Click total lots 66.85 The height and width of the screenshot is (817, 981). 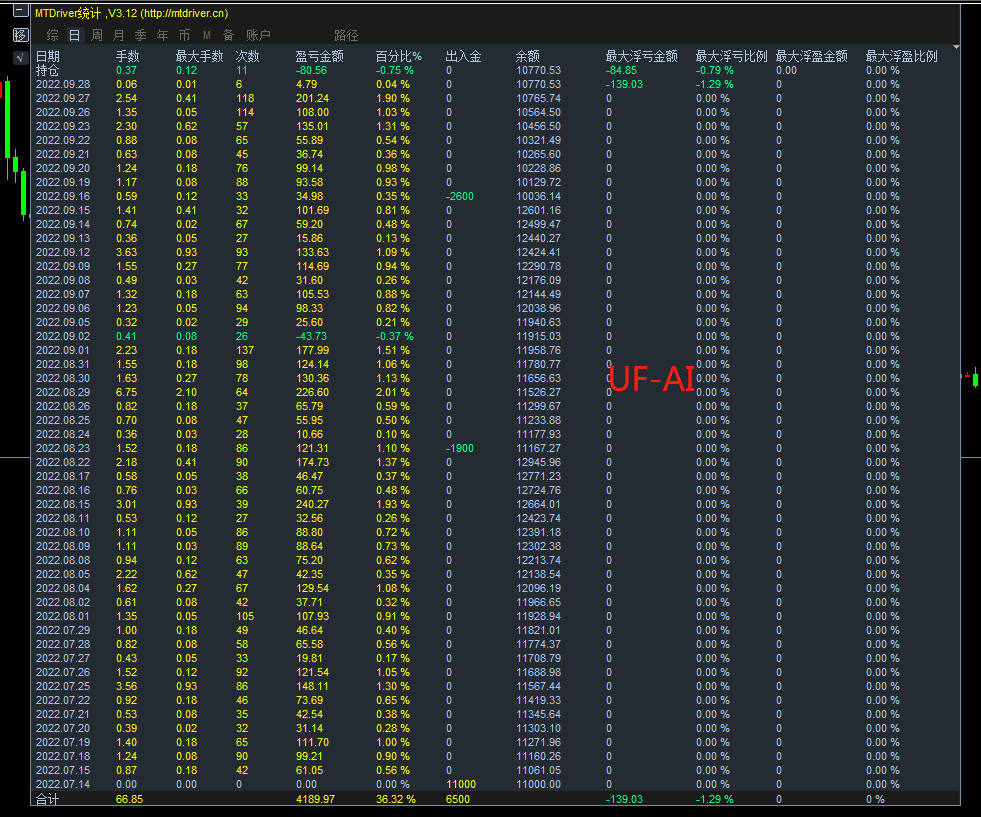(x=130, y=799)
